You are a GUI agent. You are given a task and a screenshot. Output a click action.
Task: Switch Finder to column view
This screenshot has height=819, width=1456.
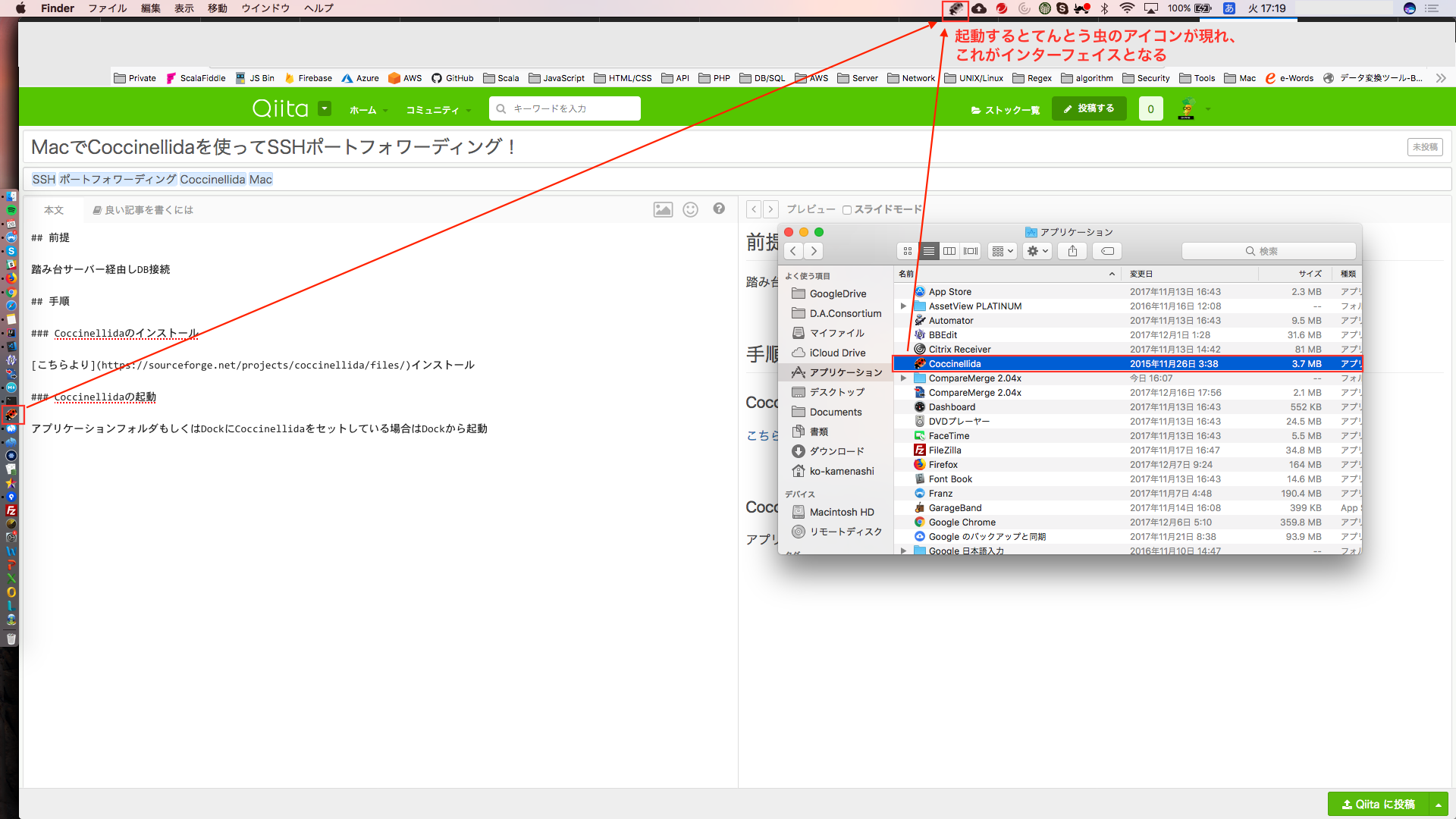click(949, 251)
